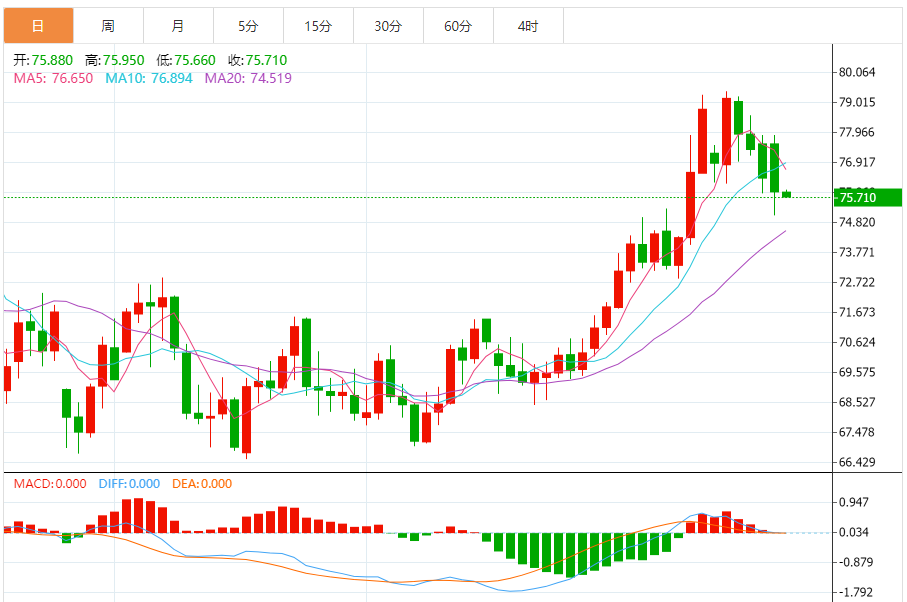Click the 67.478 price axis label

[857, 432]
